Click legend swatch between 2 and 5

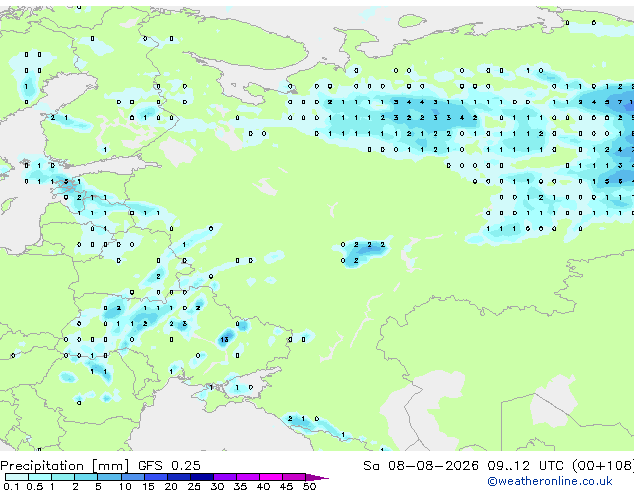pos(86,477)
